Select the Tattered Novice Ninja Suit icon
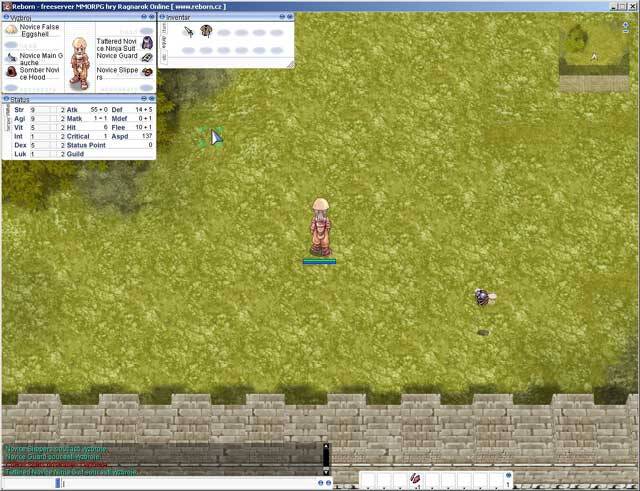Image resolution: width=640 pixels, height=491 pixels. coord(147,43)
